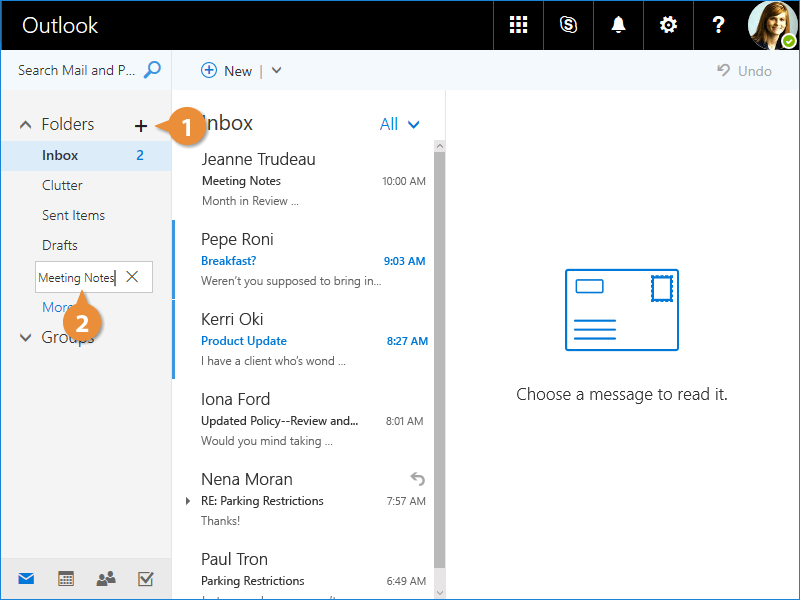This screenshot has width=800, height=600.
Task: Click the search magnifier icon
Action: click(152, 70)
